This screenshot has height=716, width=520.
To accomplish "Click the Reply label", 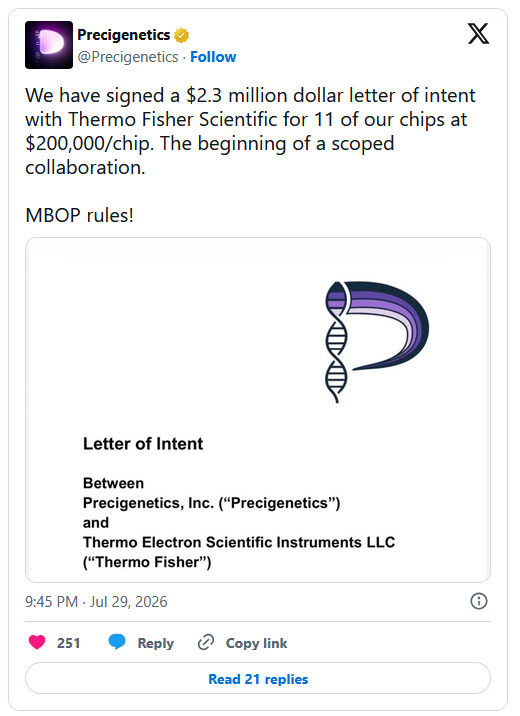I will [x=156, y=643].
